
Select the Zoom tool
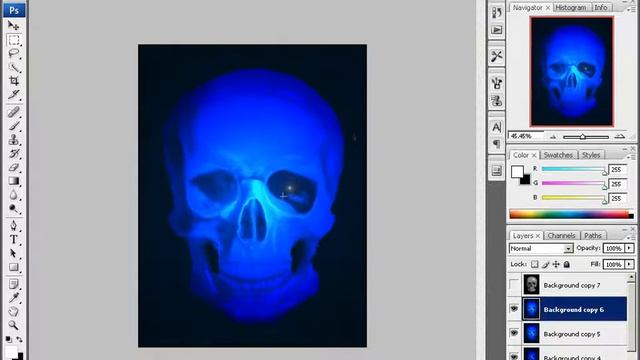pyautogui.click(x=13, y=326)
